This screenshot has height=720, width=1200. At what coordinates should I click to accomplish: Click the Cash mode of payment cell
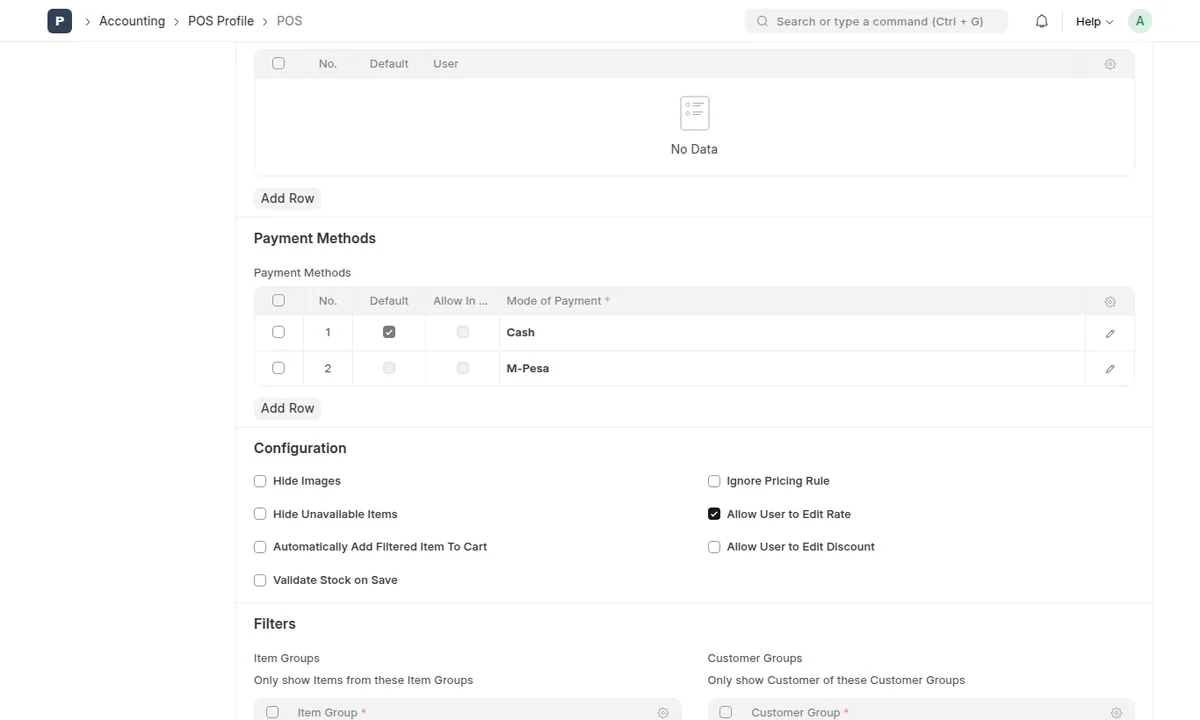(792, 332)
